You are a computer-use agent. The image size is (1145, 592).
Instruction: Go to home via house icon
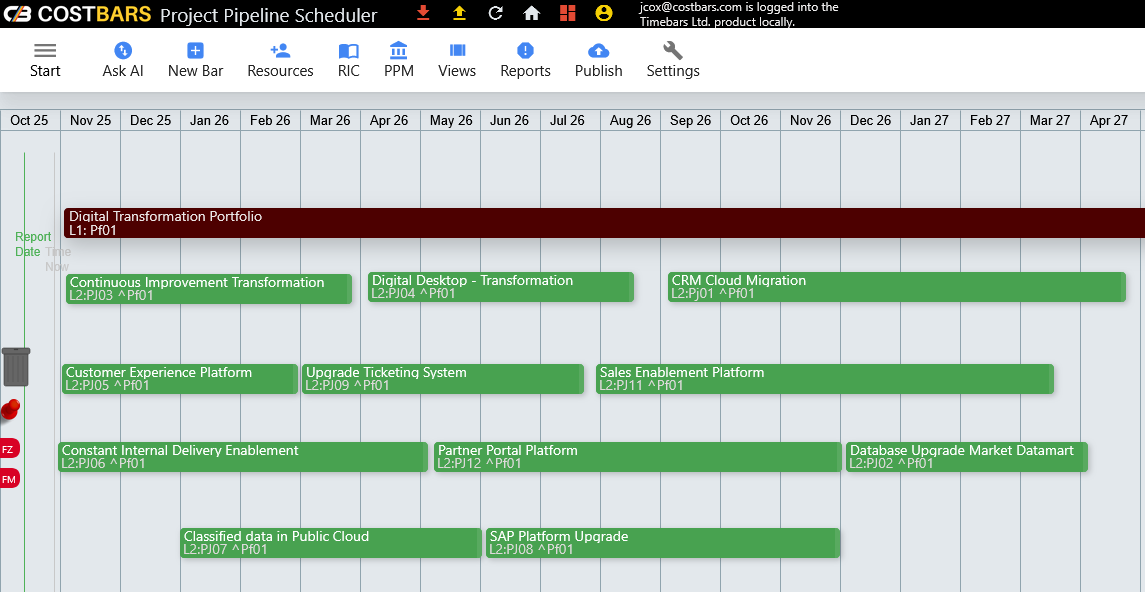531,13
